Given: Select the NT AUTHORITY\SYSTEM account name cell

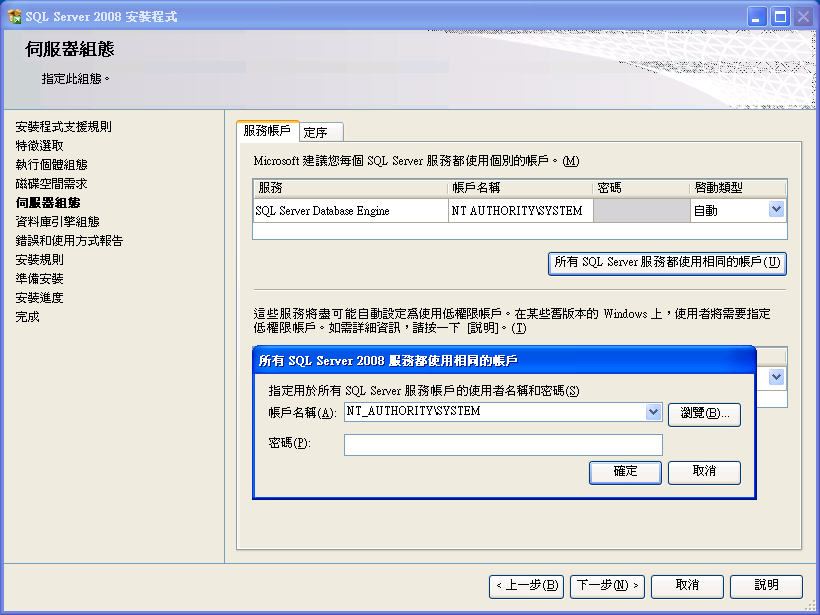Looking at the screenshot, I should [x=520, y=211].
